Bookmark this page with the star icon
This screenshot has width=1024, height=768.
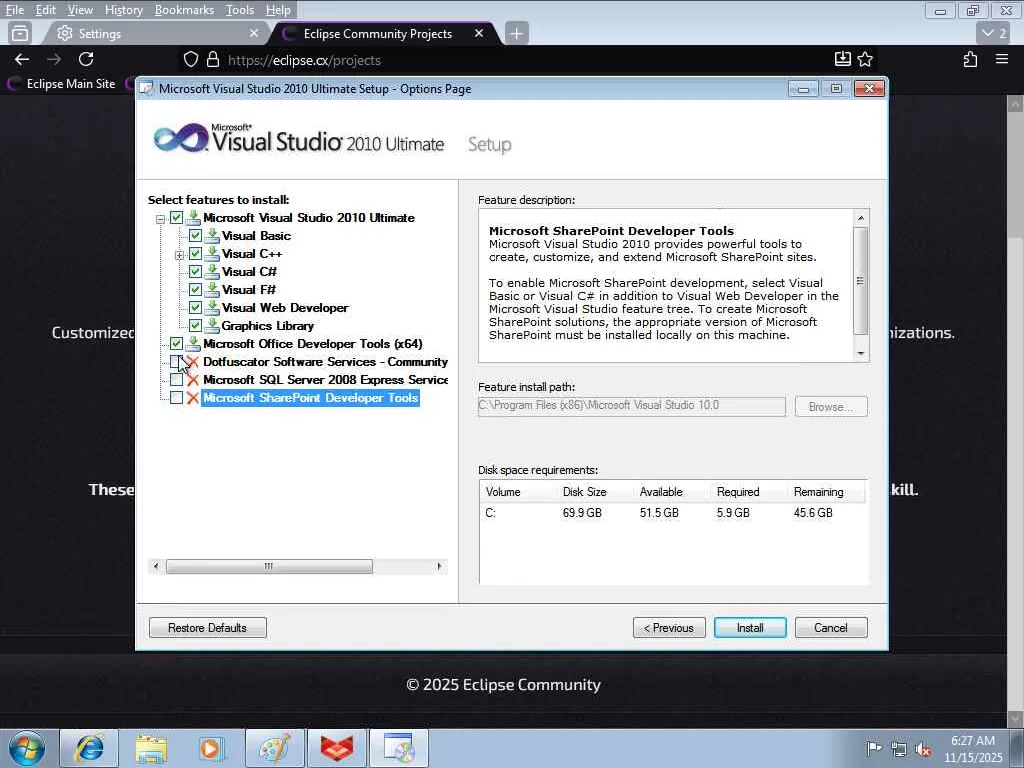pos(865,59)
